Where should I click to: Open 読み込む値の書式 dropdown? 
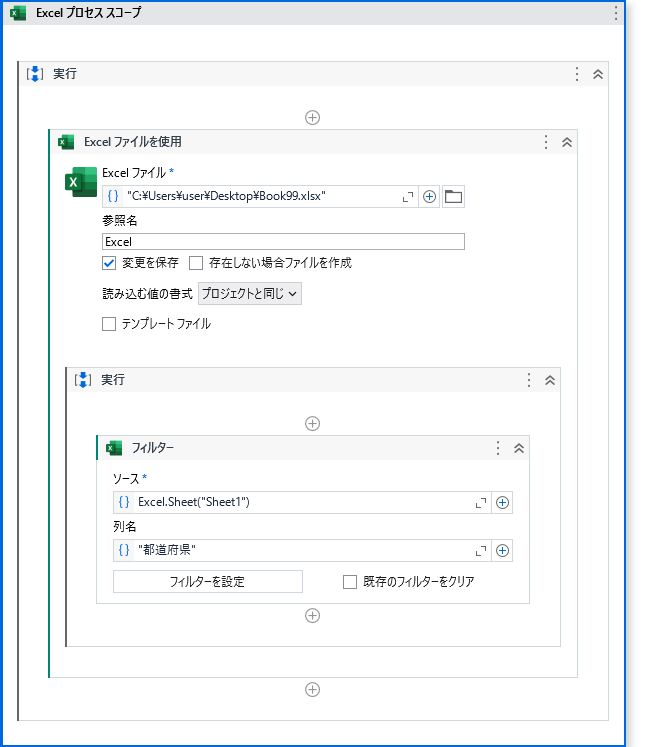(x=250, y=293)
